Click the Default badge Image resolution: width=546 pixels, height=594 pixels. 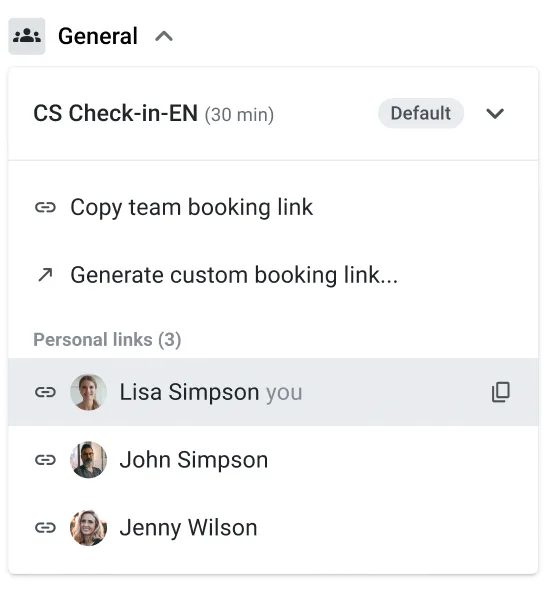tap(421, 113)
